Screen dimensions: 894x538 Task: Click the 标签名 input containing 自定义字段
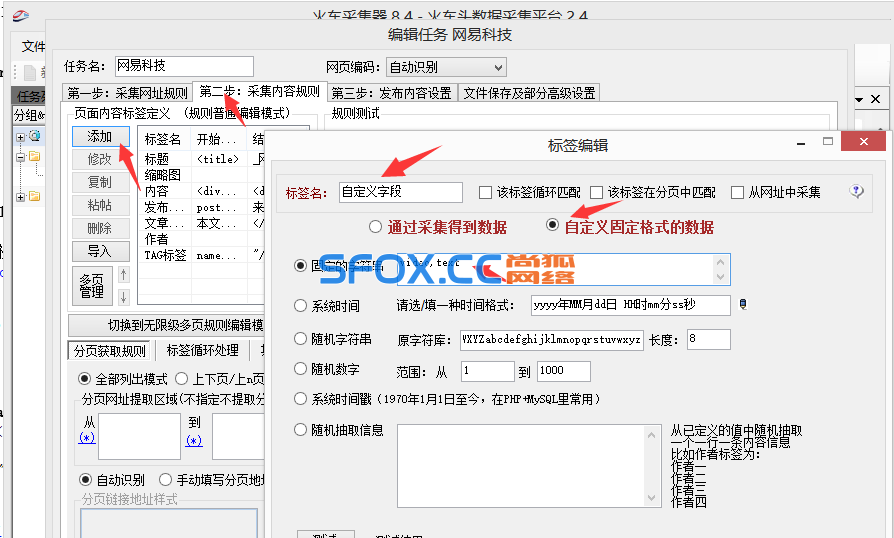pos(400,192)
